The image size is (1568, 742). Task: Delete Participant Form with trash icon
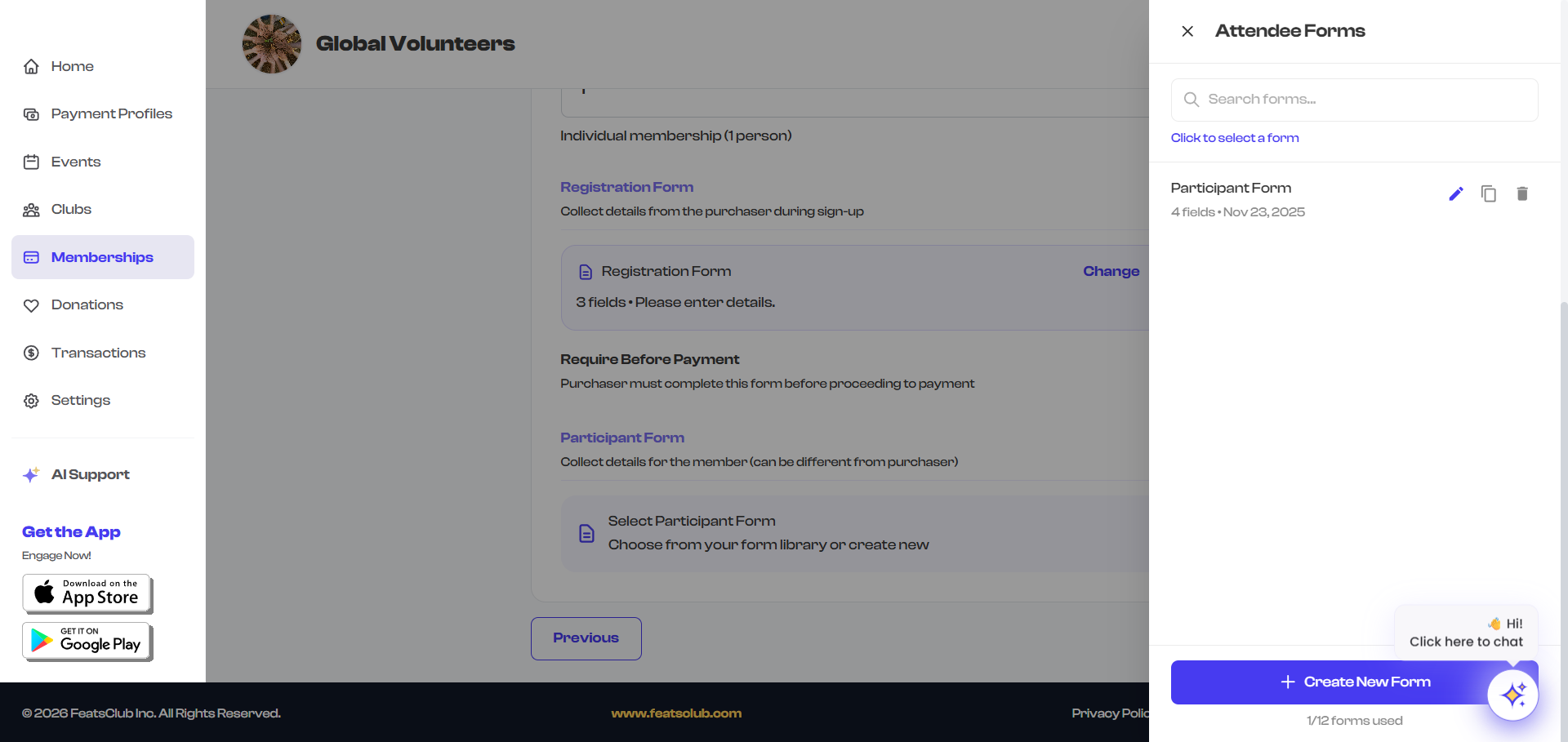click(x=1522, y=193)
